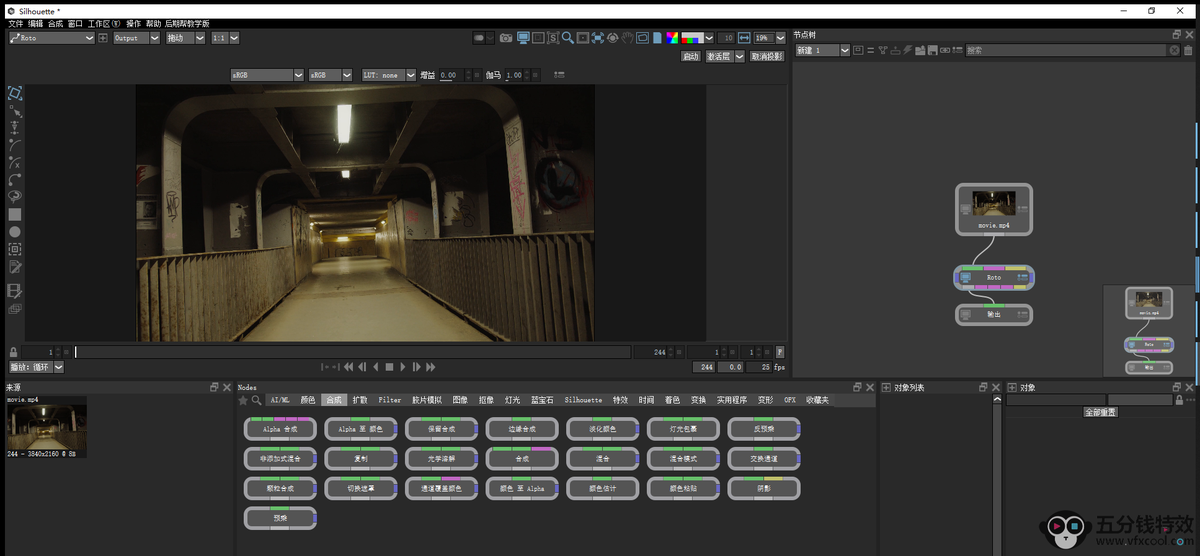1200x556 pixels.
Task: Toggle the F button at timeline right end
Action: point(780,352)
